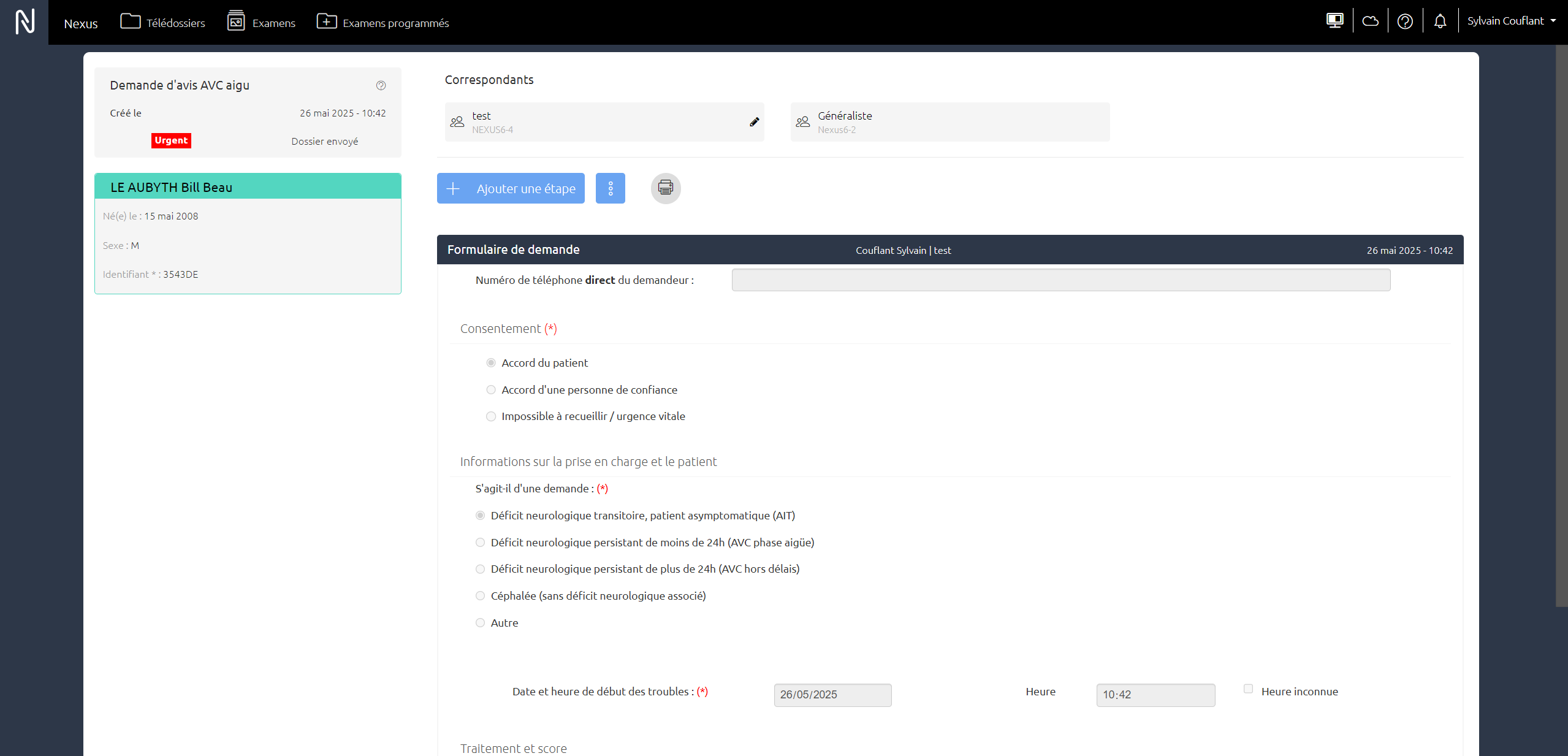Toggle the Heure inconnue checkbox

1248,689
